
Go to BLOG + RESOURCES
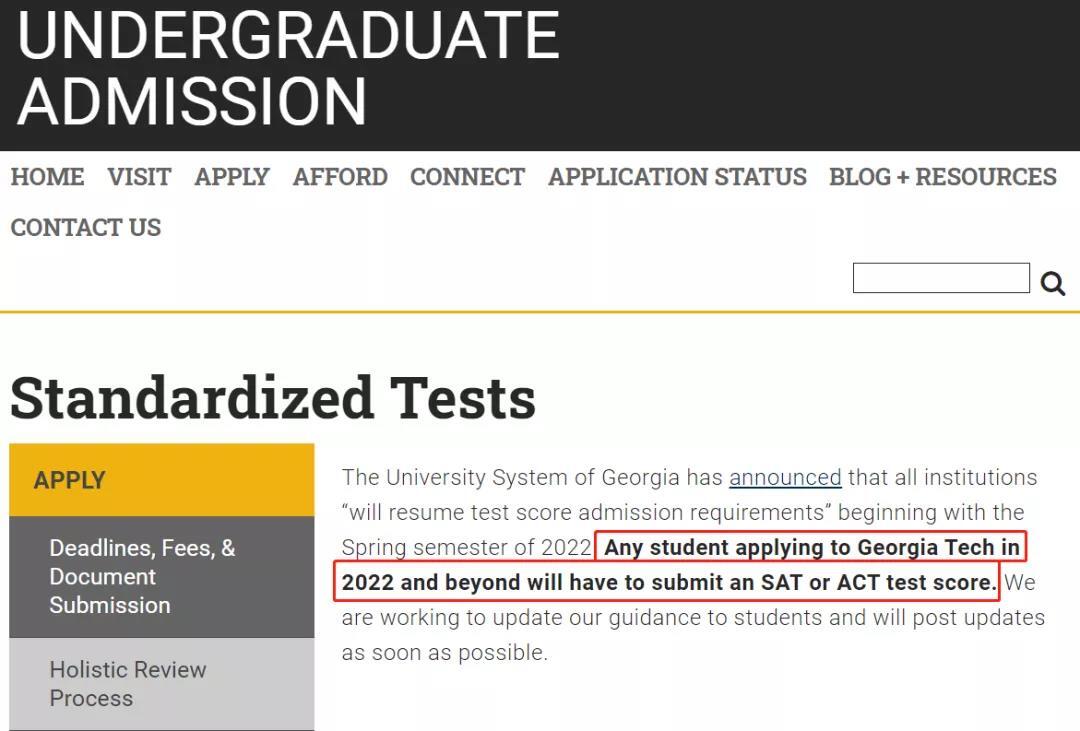point(943,177)
